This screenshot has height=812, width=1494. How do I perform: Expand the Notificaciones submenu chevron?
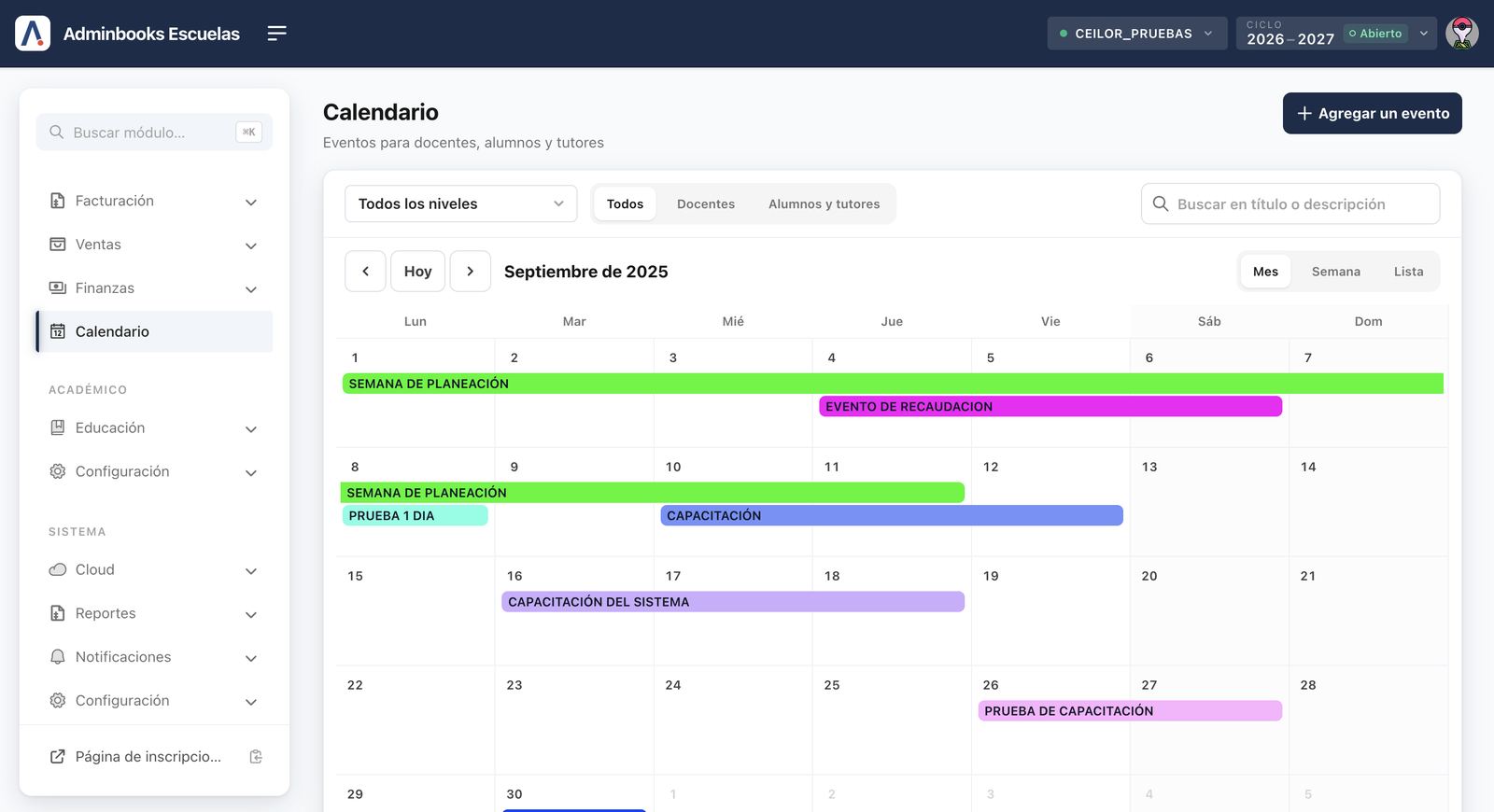(251, 658)
